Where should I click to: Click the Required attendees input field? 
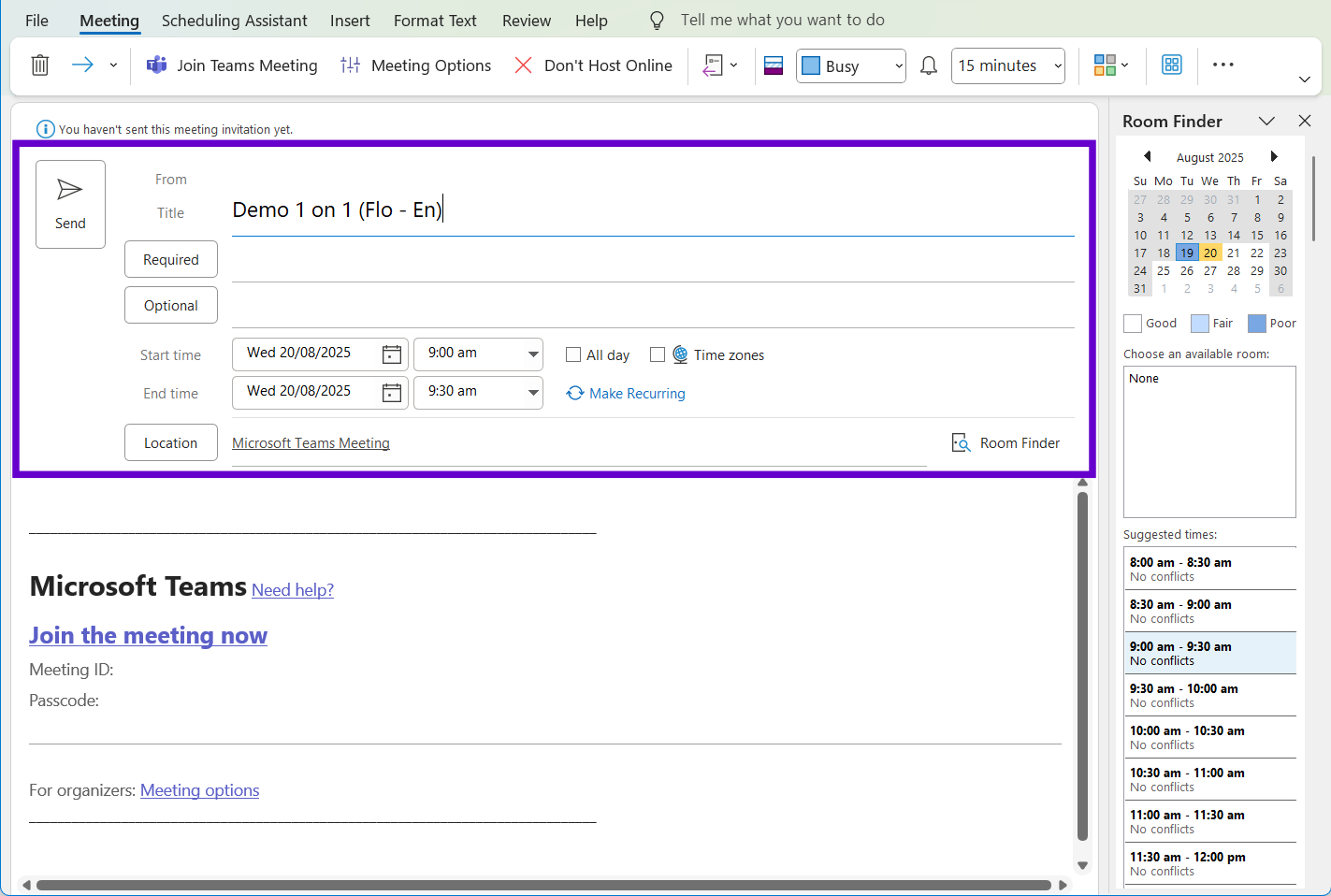[653, 261]
